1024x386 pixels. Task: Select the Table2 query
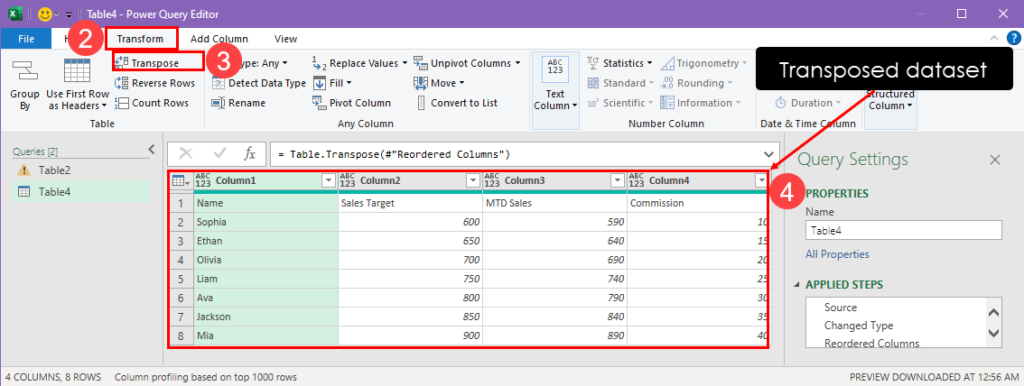click(54, 170)
